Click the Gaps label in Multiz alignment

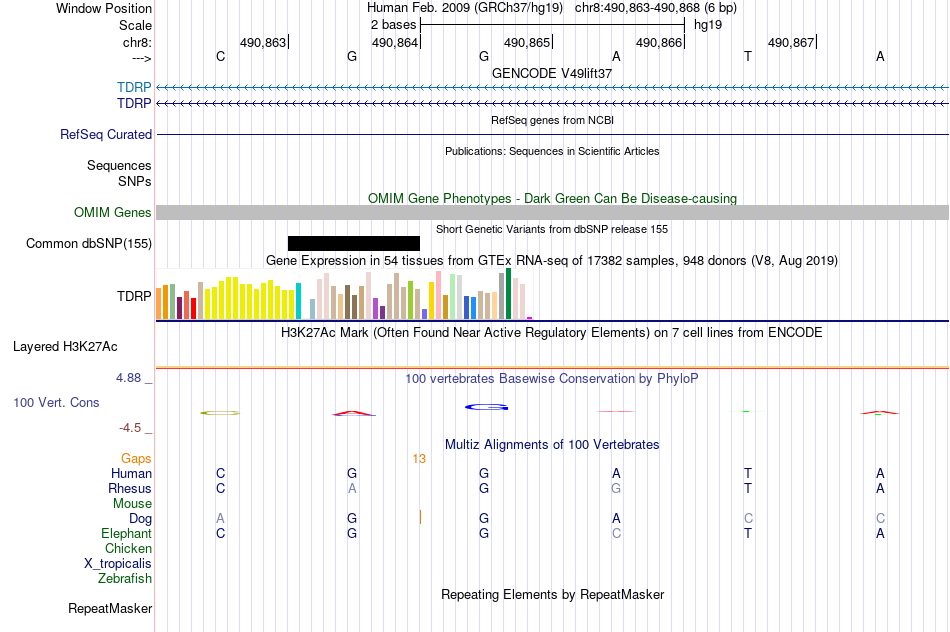pyautogui.click(x=136, y=459)
